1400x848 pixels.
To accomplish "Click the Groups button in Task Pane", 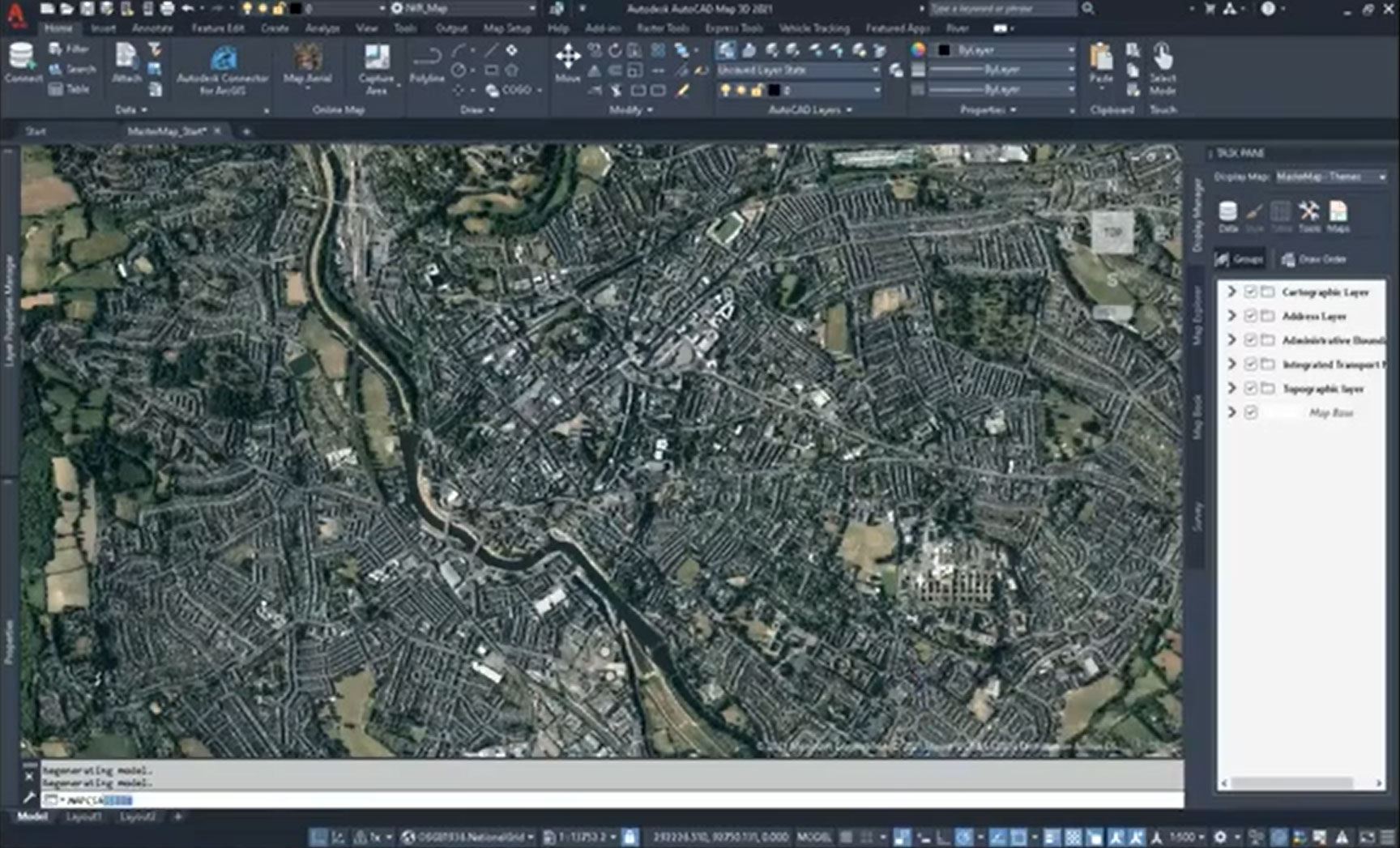I will tap(1239, 259).
